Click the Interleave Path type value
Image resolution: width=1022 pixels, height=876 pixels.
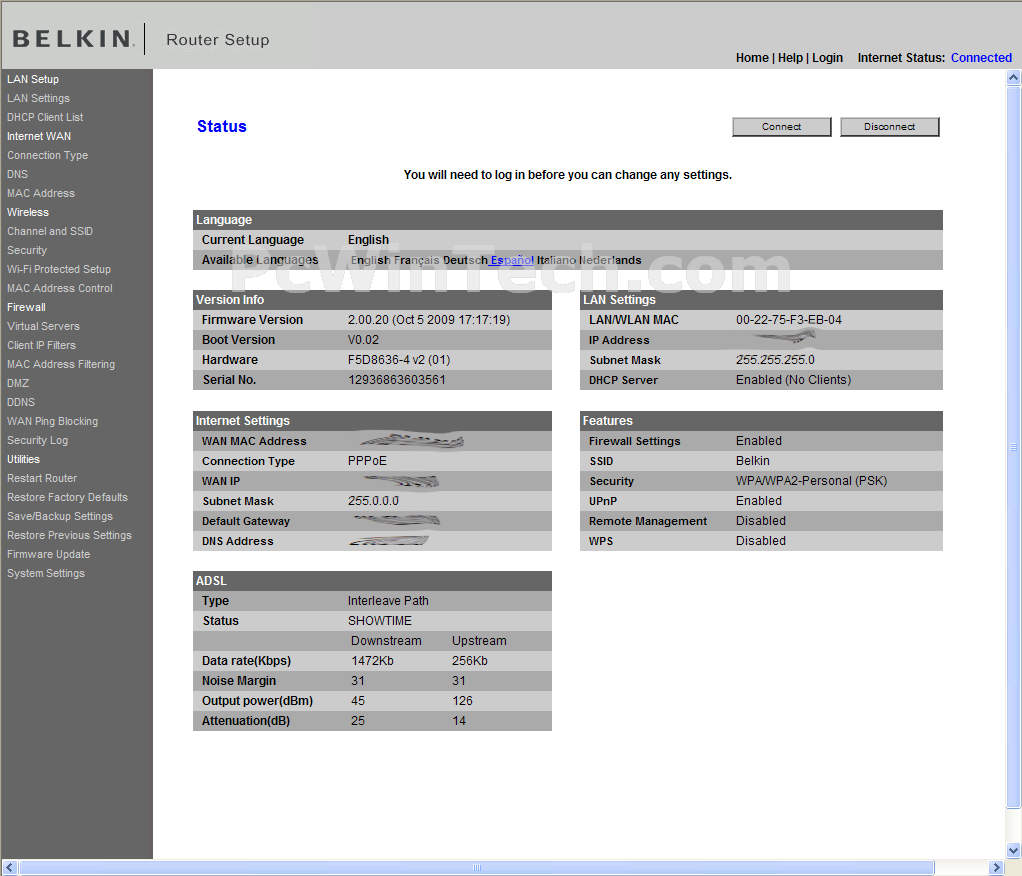tap(388, 601)
